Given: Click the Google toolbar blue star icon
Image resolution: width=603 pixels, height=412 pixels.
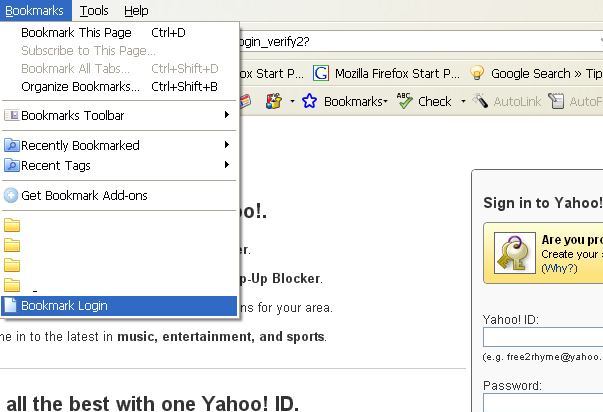Looking at the screenshot, I should pos(309,101).
